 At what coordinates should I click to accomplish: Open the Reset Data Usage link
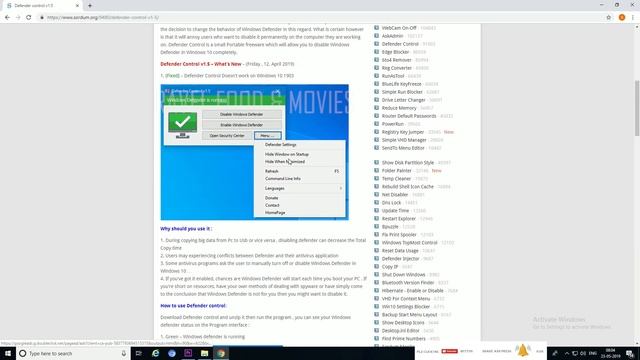[400, 251]
